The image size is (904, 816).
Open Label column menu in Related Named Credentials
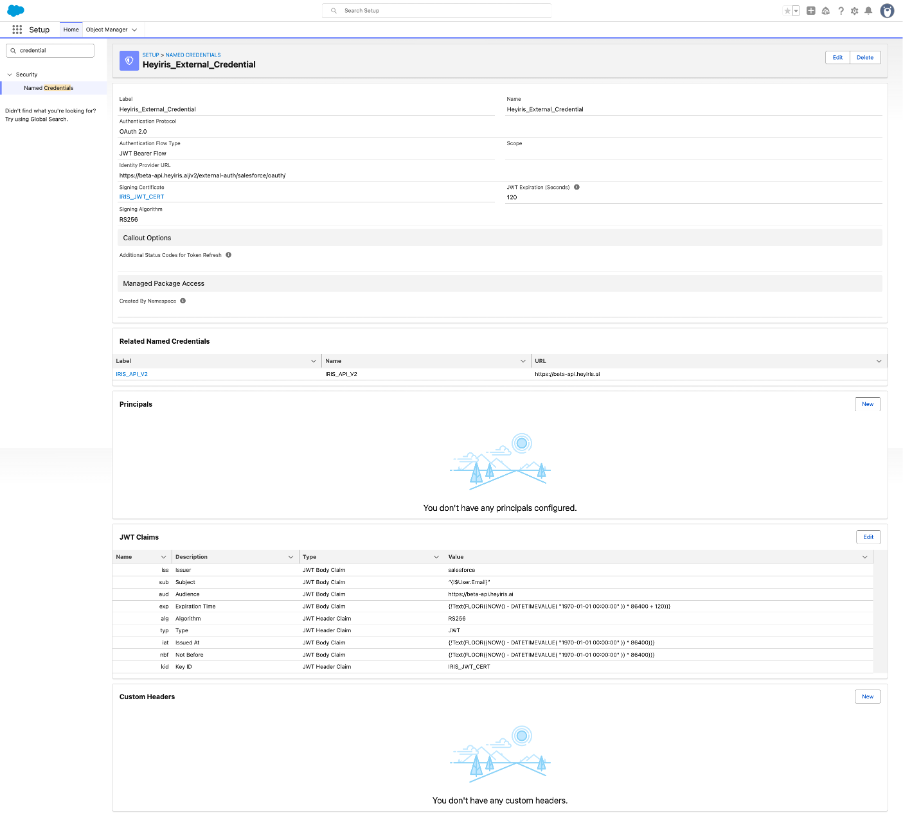313,361
